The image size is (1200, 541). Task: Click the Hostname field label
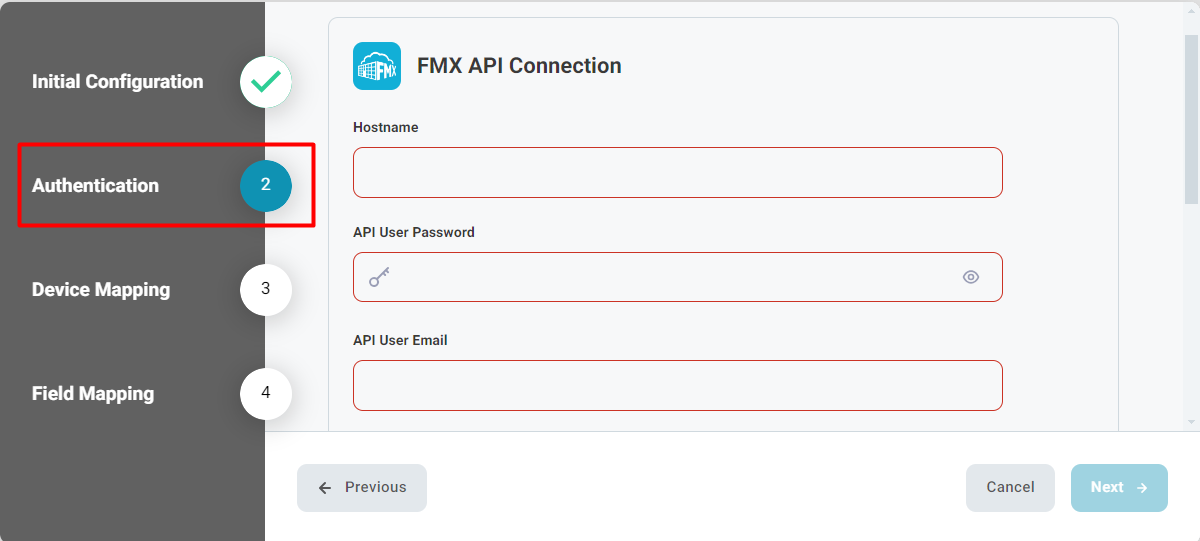pos(385,128)
